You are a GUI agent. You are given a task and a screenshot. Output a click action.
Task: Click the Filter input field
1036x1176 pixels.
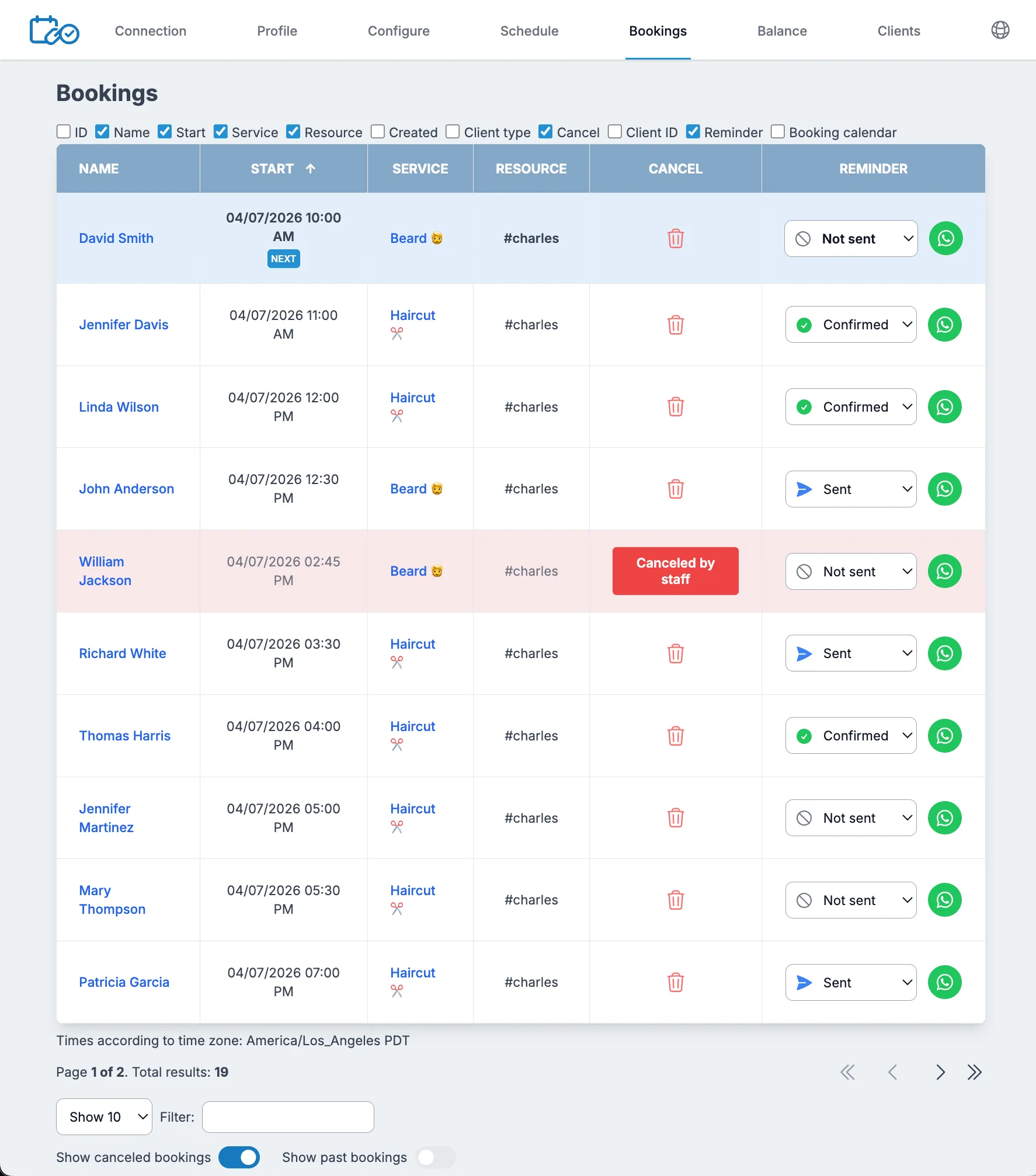point(288,1116)
